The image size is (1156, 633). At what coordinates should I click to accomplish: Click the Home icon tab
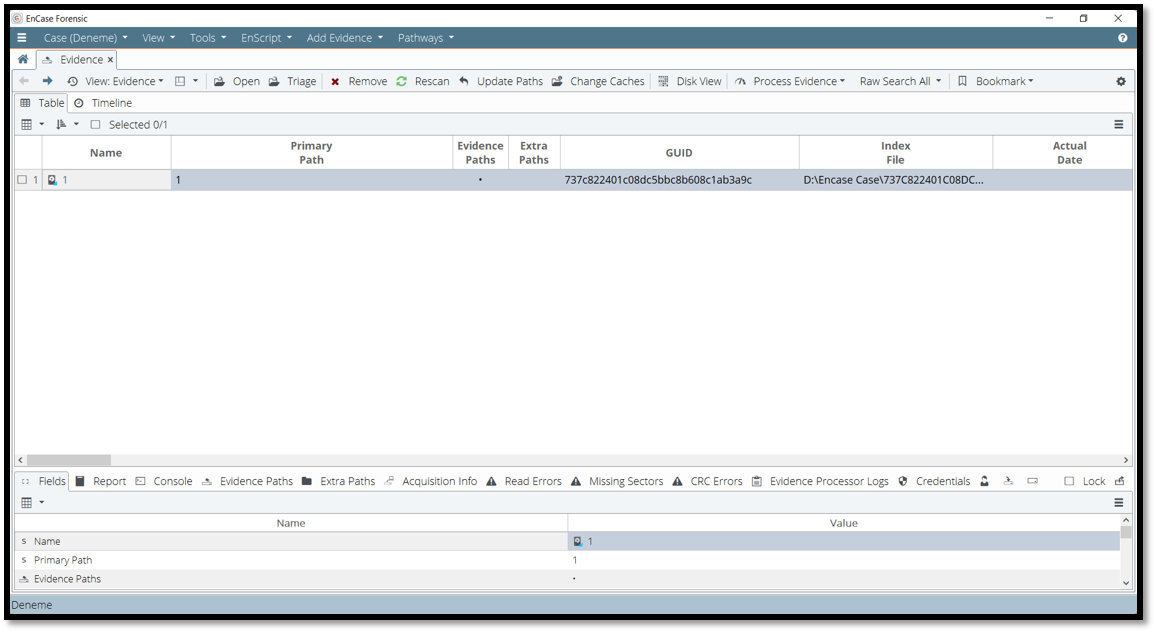pyautogui.click(x=23, y=60)
